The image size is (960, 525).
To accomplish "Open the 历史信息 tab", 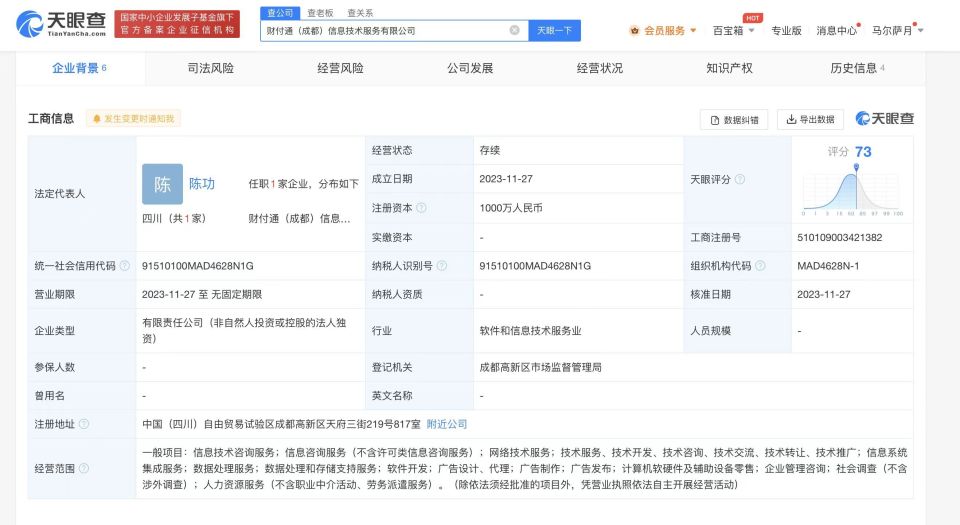I will [x=857, y=68].
